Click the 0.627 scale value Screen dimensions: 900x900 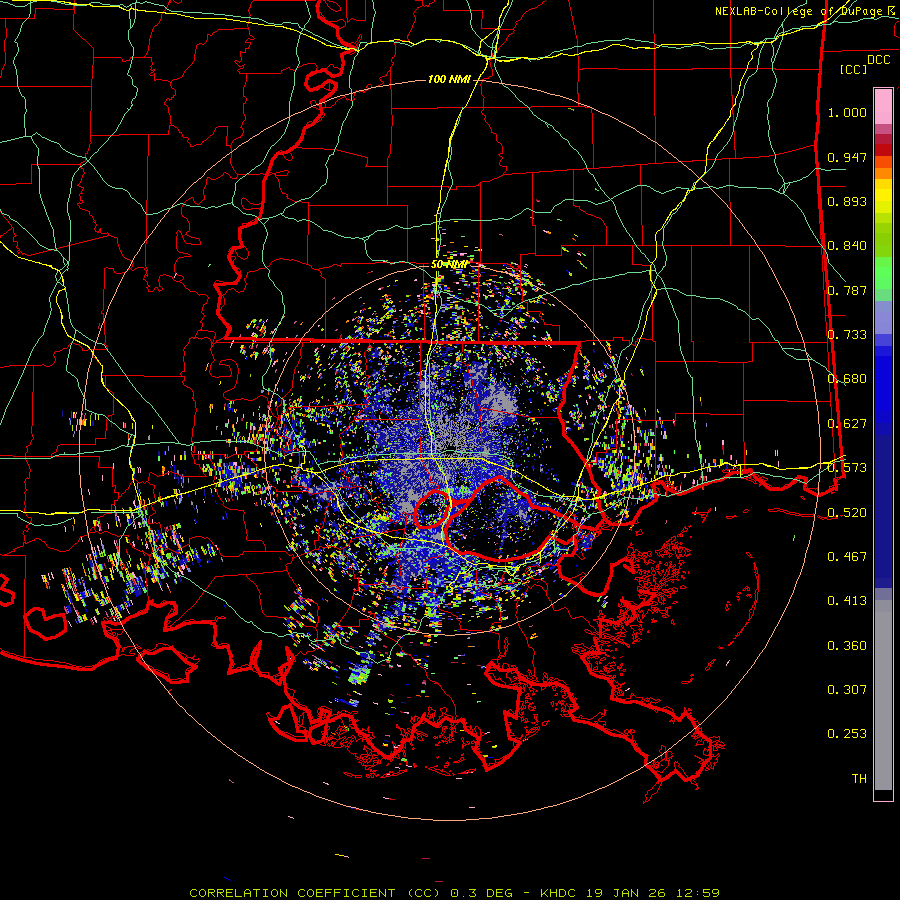coord(847,424)
